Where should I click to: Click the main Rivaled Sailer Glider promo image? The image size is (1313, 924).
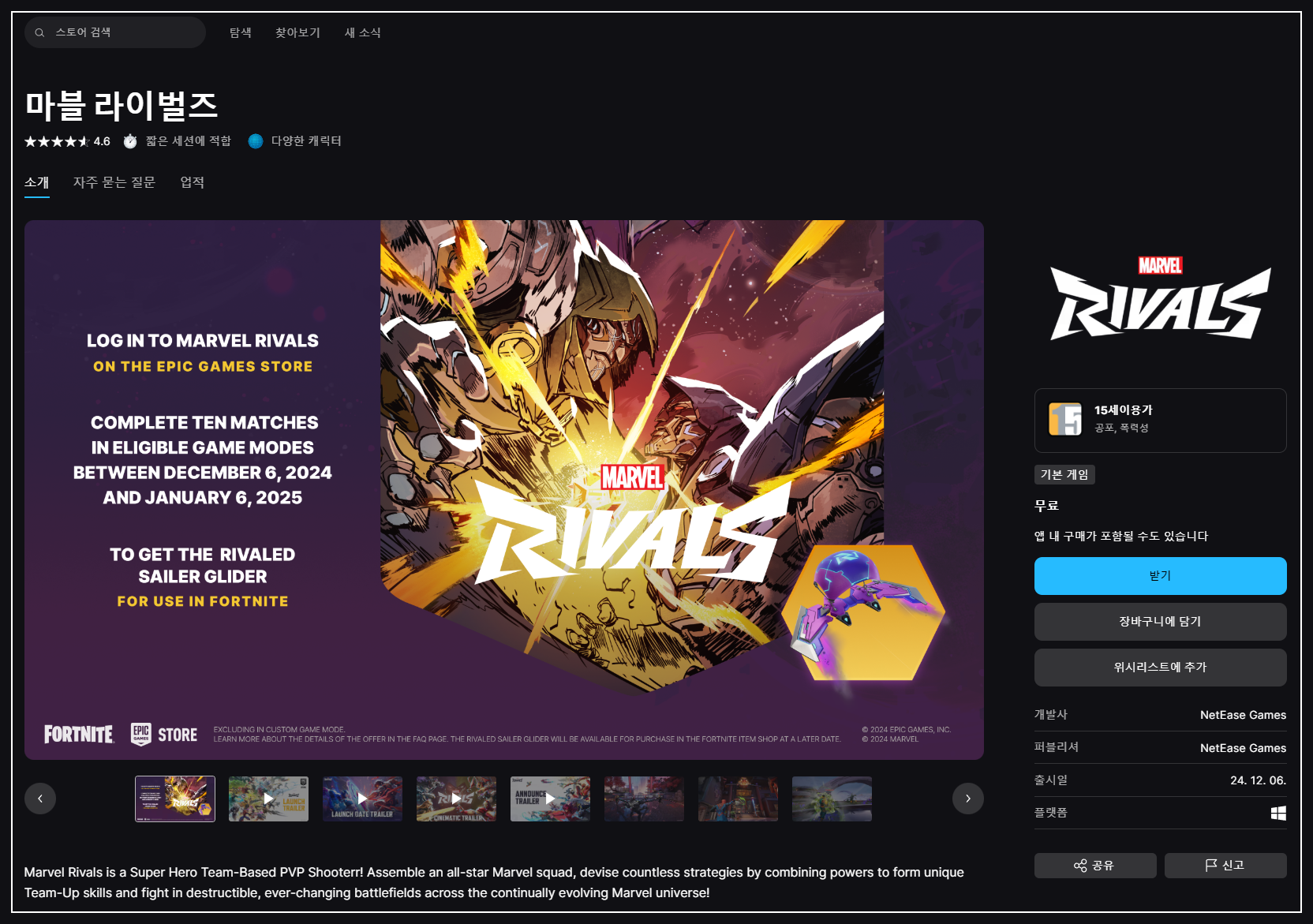point(504,490)
